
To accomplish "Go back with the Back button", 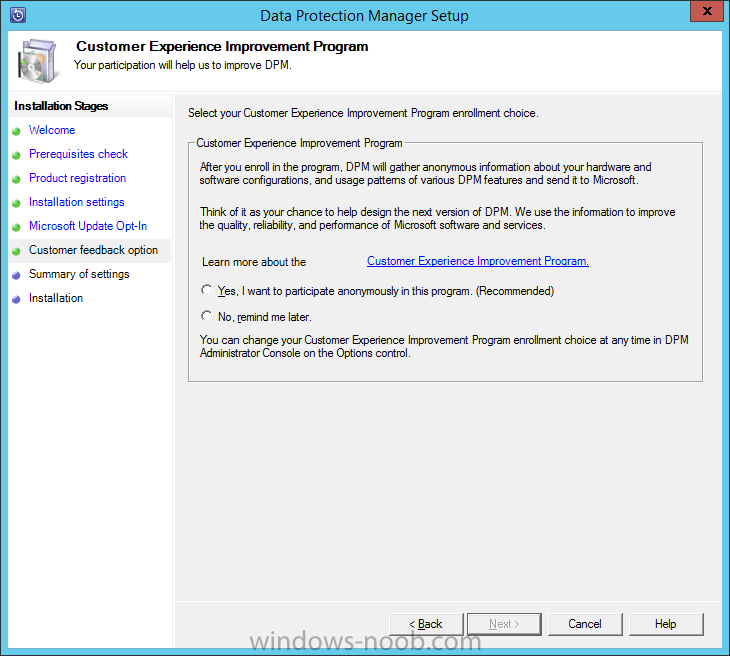I will 426,624.
